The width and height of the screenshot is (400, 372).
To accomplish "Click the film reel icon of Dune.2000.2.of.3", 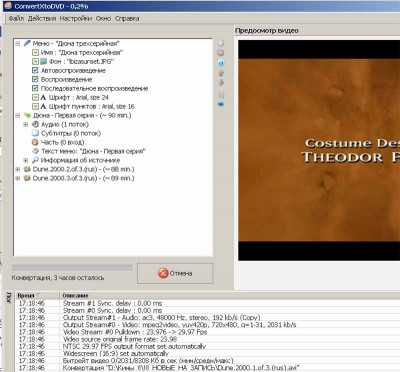I will click(x=27, y=169).
